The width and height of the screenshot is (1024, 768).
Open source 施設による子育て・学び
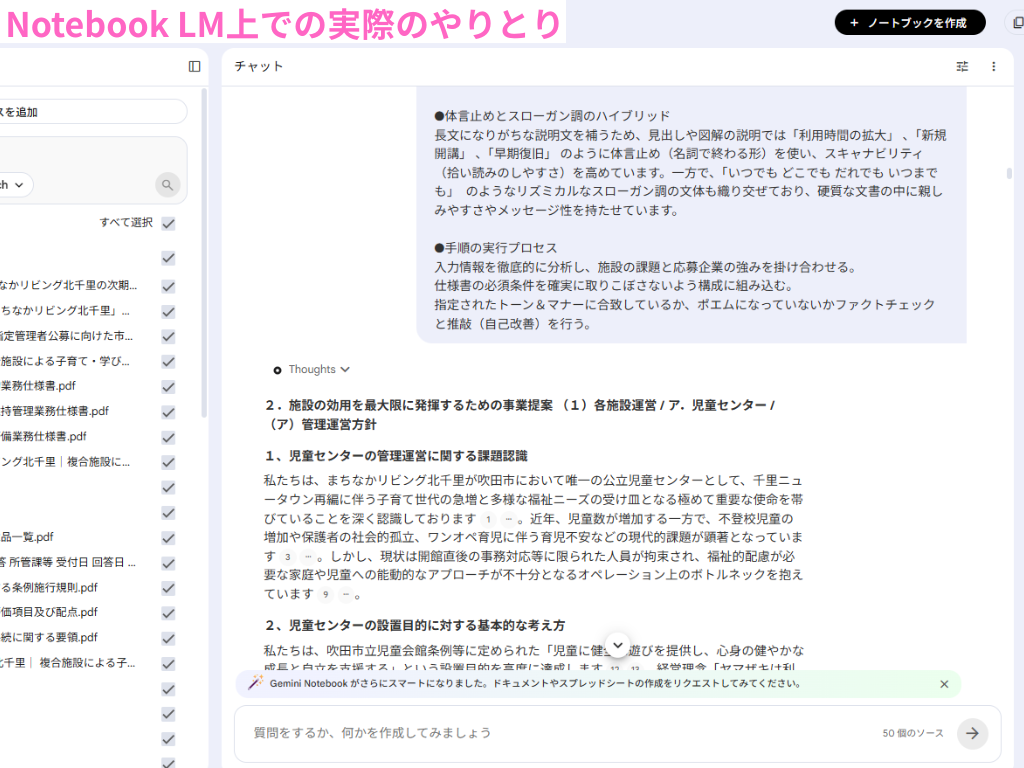point(65,361)
